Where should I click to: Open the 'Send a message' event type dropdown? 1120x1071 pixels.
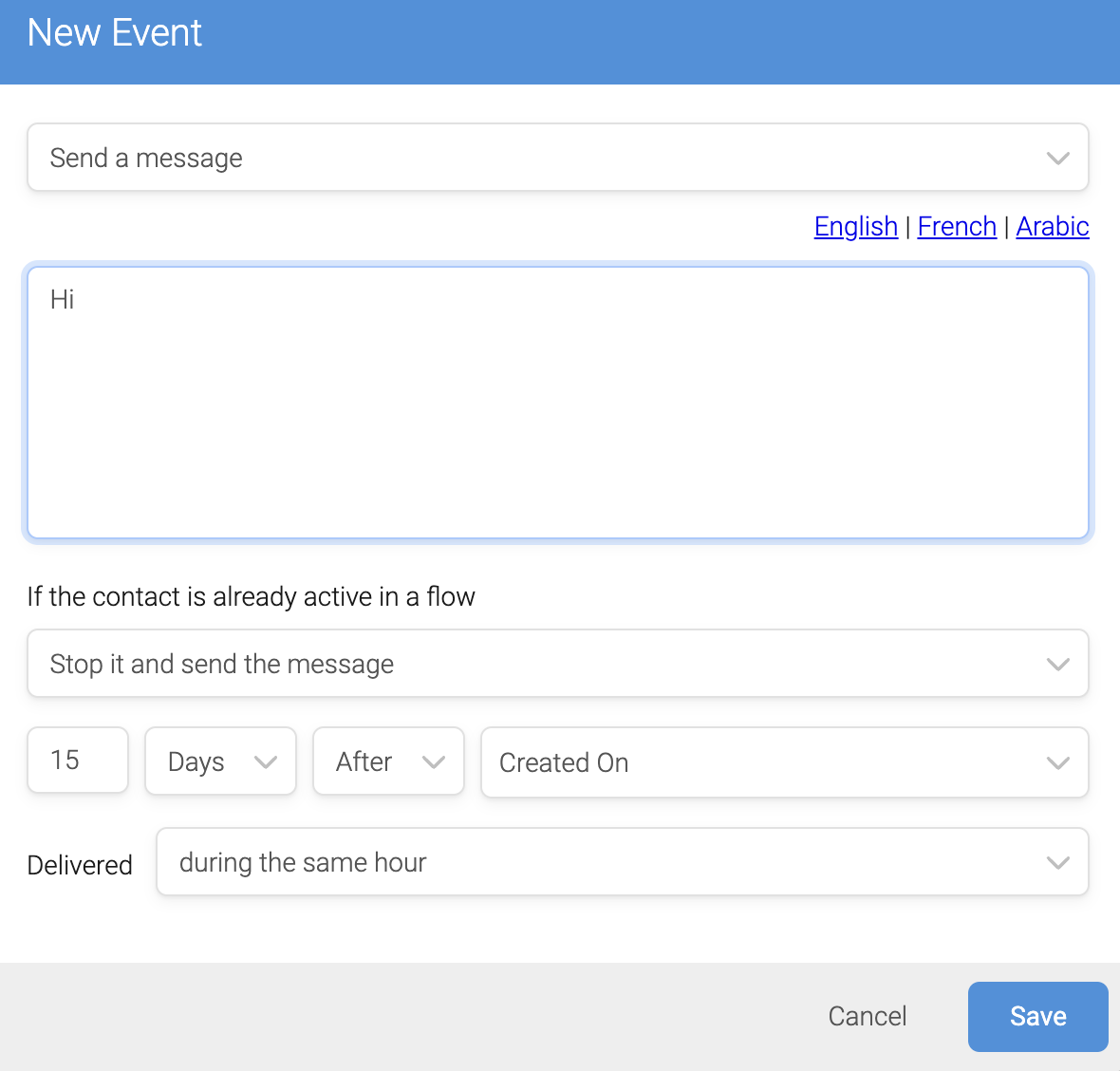[x=558, y=158]
